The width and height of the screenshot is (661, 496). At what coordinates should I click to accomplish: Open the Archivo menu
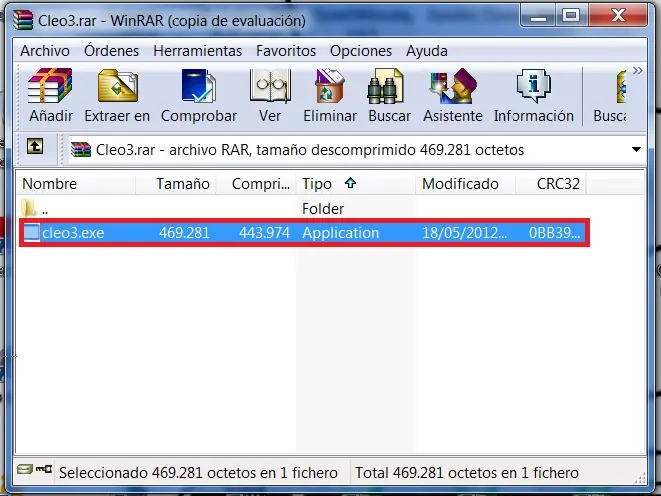[45, 51]
